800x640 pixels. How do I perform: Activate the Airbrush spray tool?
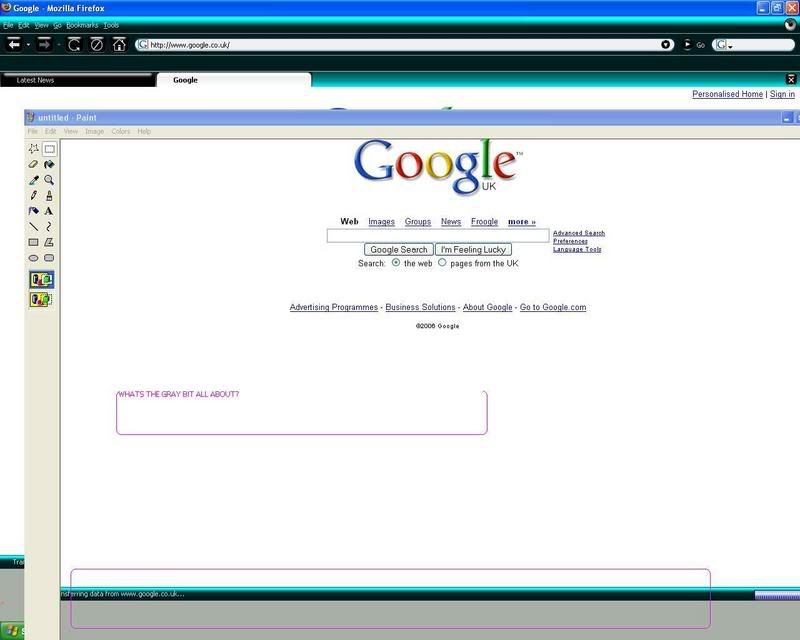[x=34, y=211]
